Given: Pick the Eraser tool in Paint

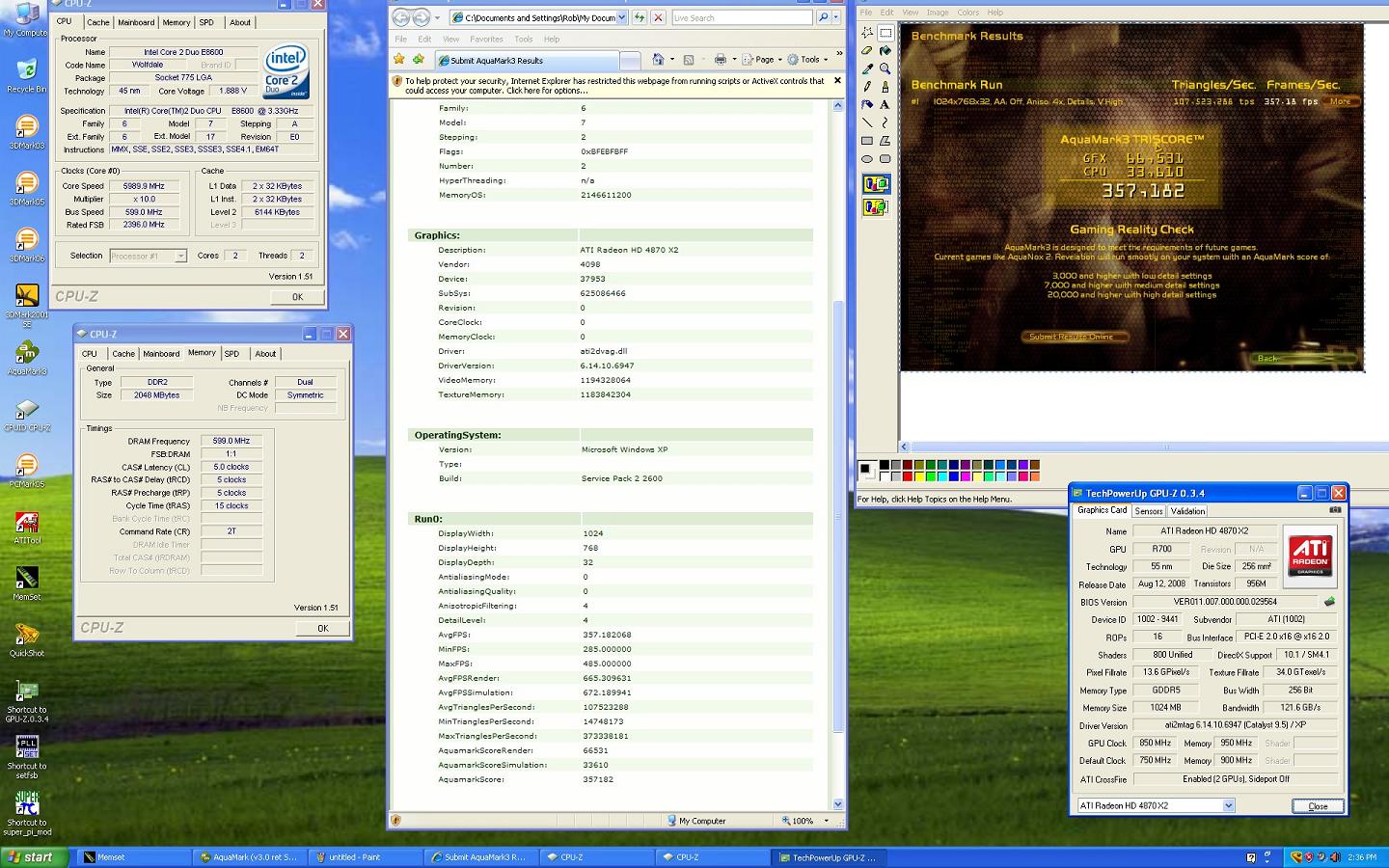Looking at the screenshot, I should click(x=867, y=50).
